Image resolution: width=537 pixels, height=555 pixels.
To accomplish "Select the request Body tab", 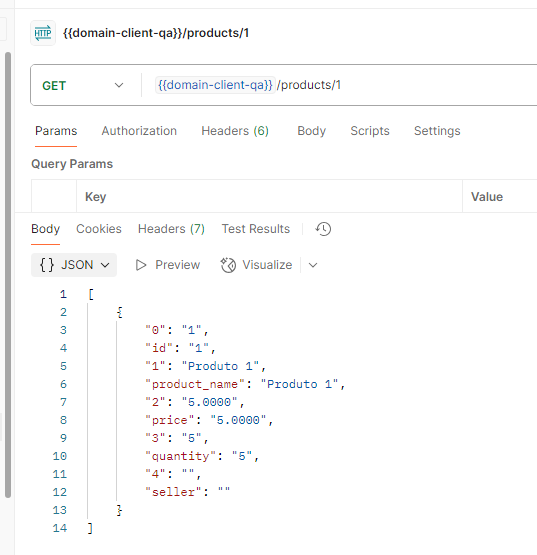I will click(312, 131).
